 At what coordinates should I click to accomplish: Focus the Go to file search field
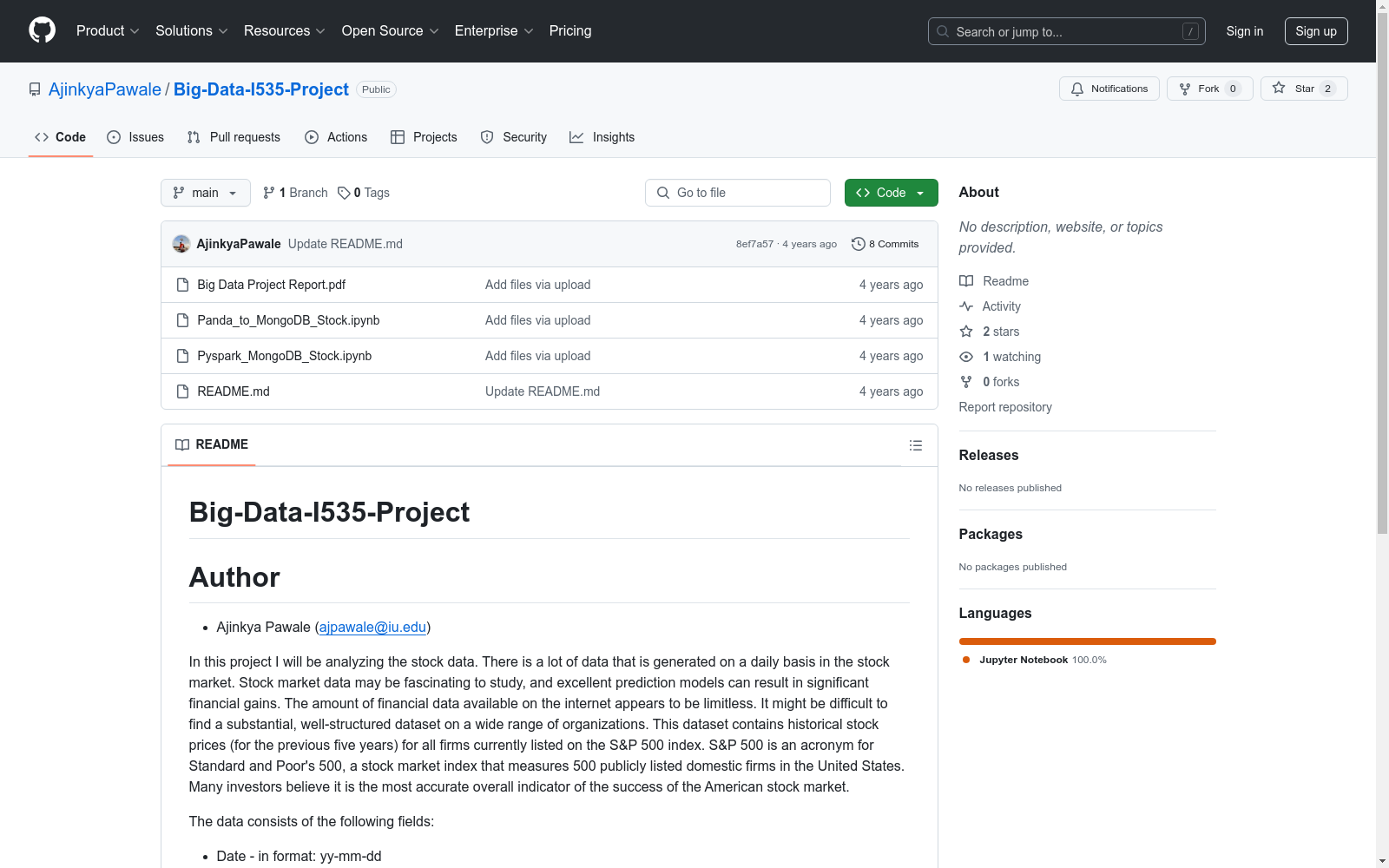click(738, 193)
